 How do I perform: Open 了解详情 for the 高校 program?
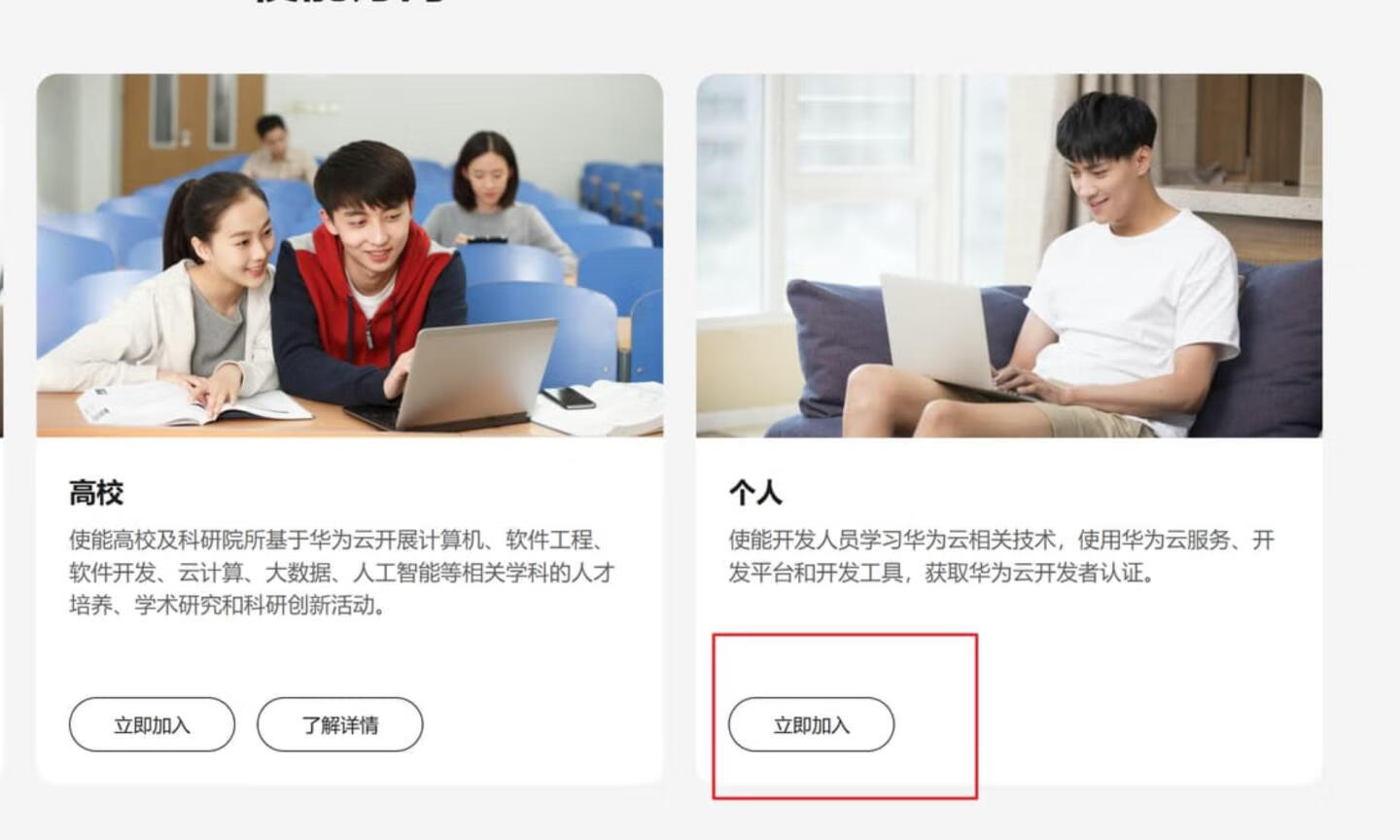(340, 724)
